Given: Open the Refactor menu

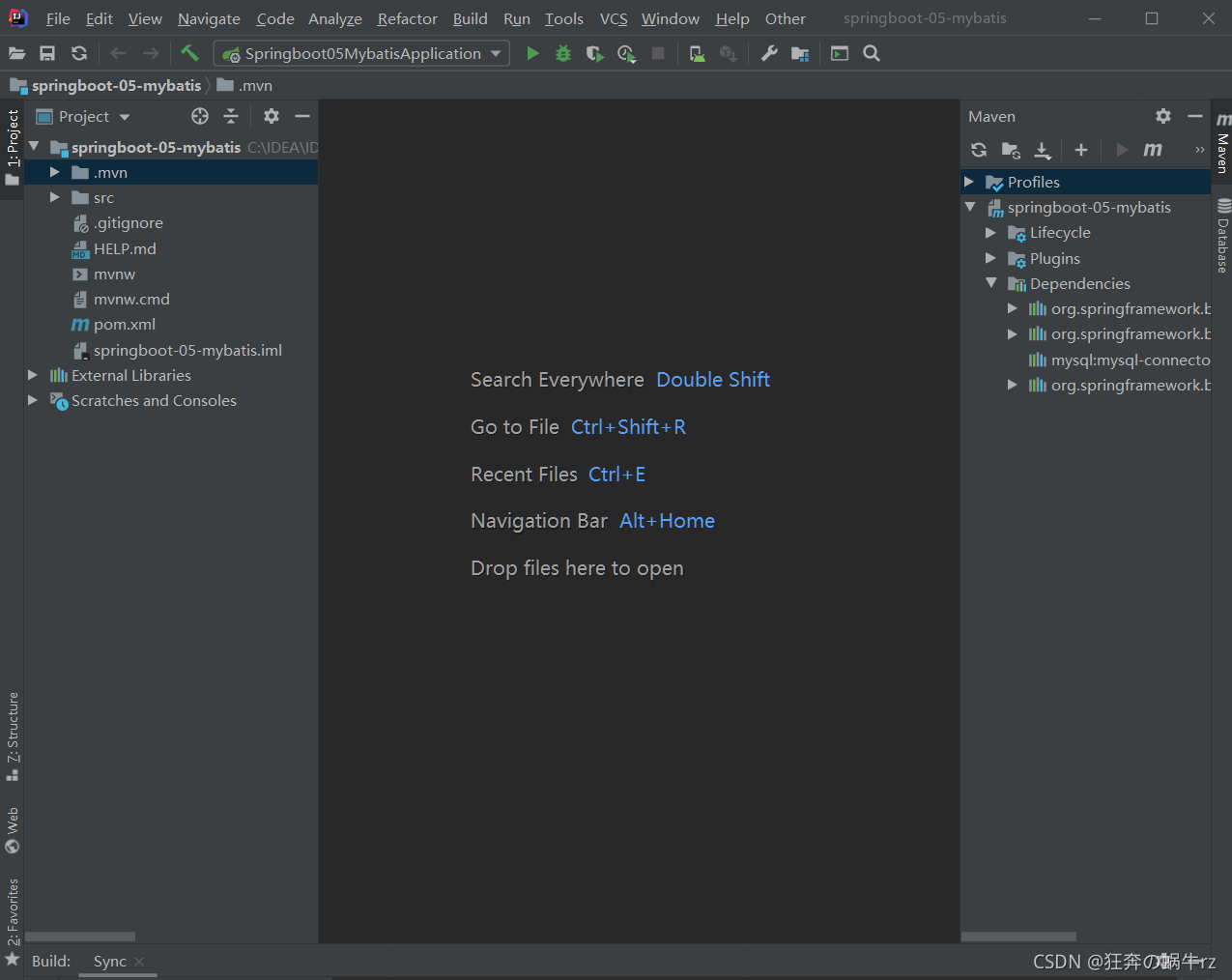Looking at the screenshot, I should click(407, 19).
